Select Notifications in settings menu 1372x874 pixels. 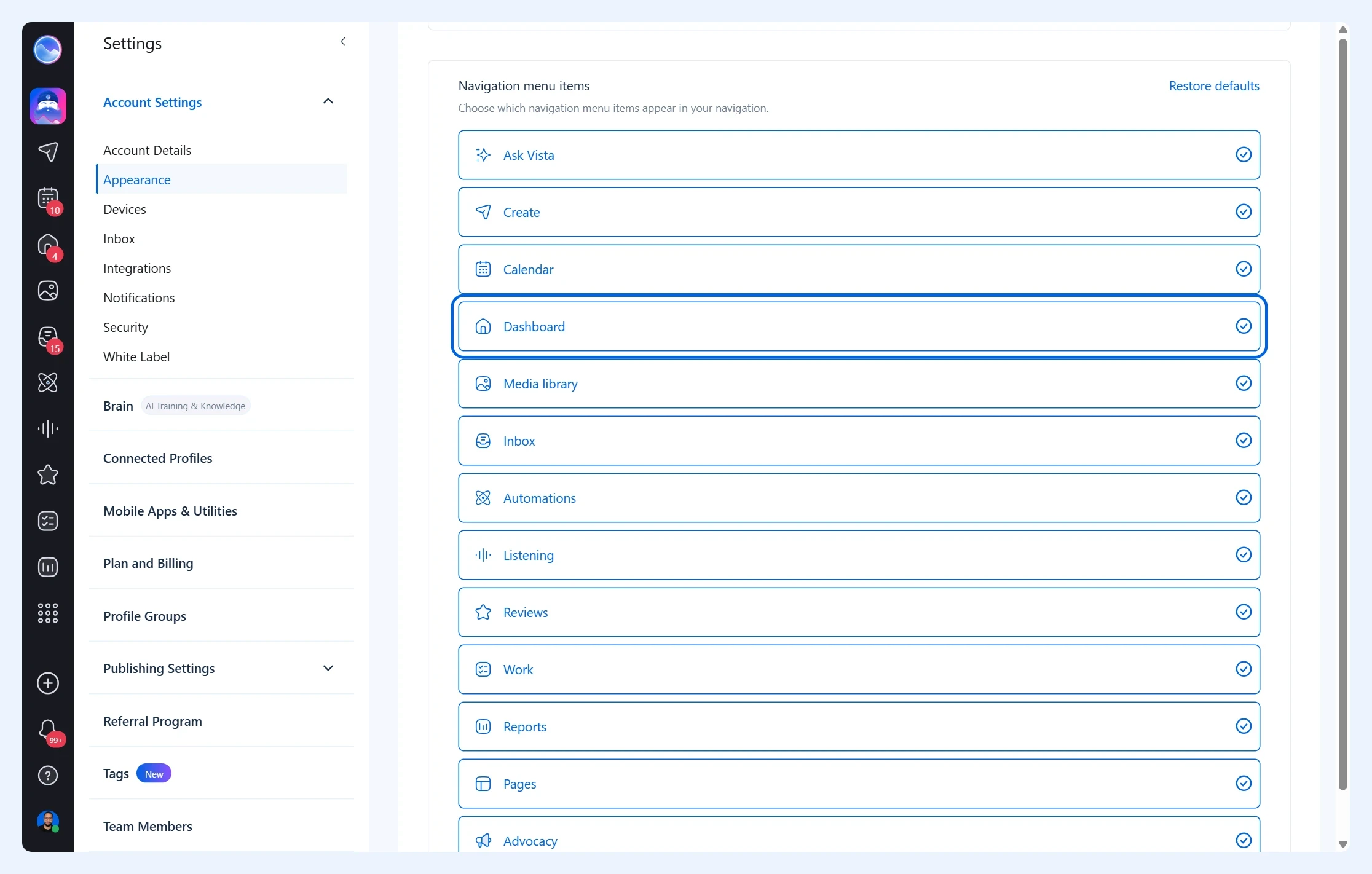point(139,297)
